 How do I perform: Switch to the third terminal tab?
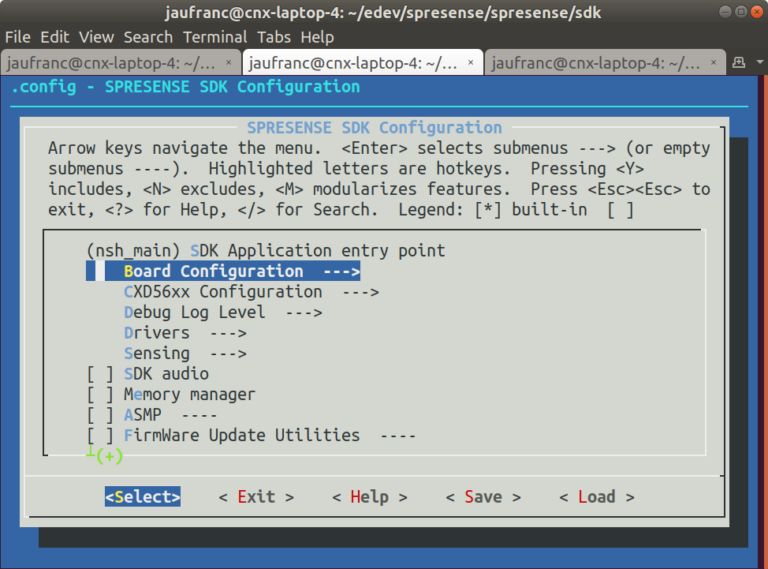(604, 63)
